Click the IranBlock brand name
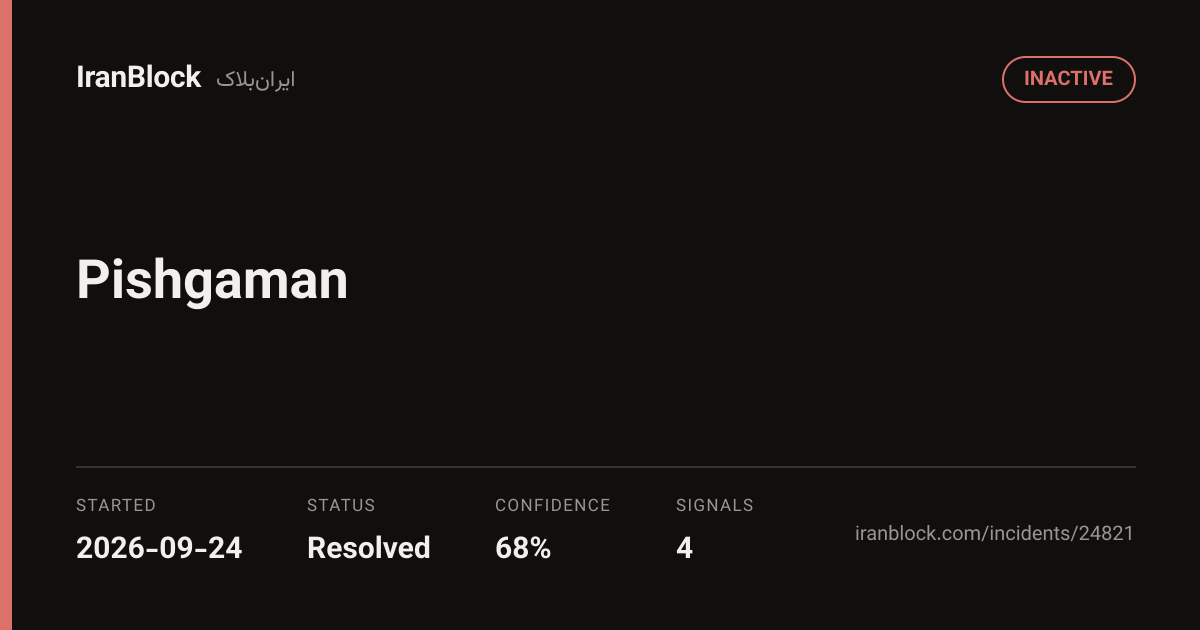This screenshot has width=1200, height=630. 139,78
